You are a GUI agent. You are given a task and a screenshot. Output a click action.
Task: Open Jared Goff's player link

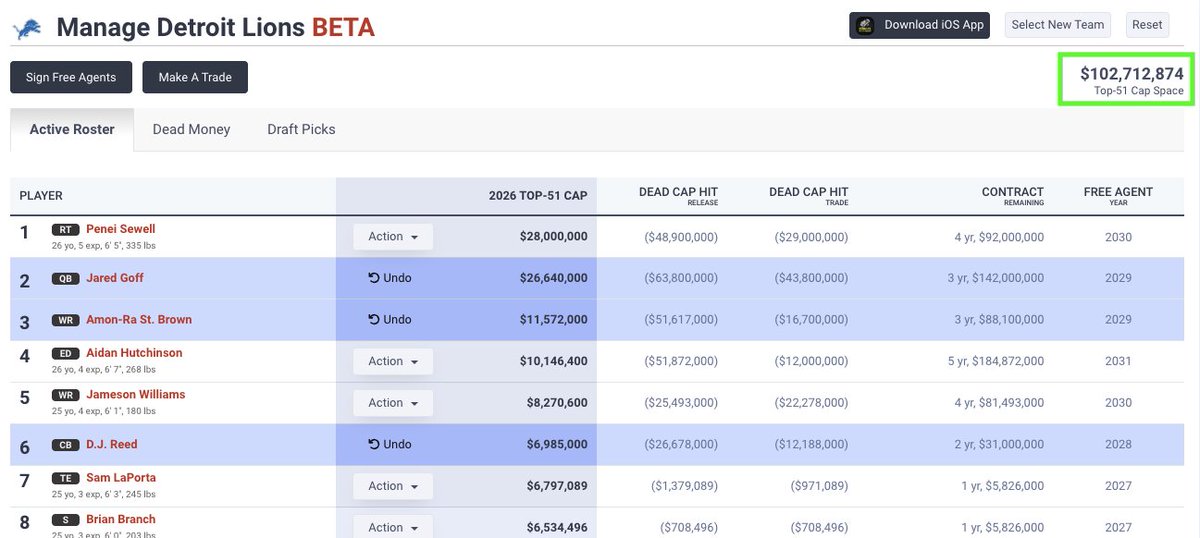pyautogui.click(x=115, y=278)
